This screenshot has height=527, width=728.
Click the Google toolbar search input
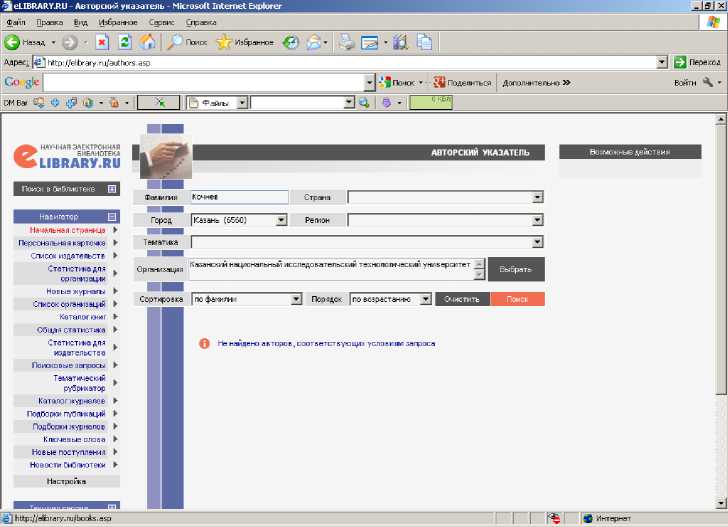point(203,83)
